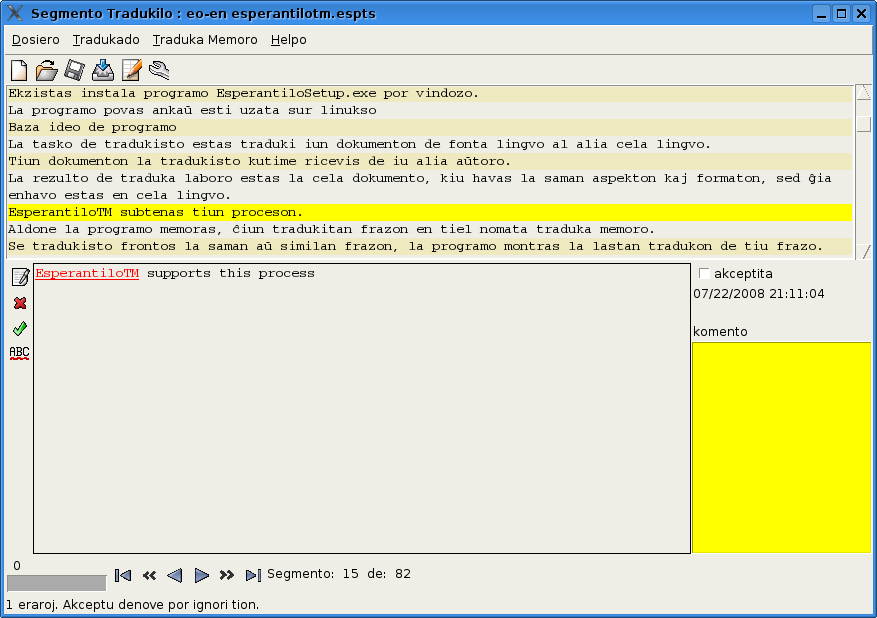Open the Traduka Memoro menu
The height and width of the screenshot is (618, 877).
(205, 40)
